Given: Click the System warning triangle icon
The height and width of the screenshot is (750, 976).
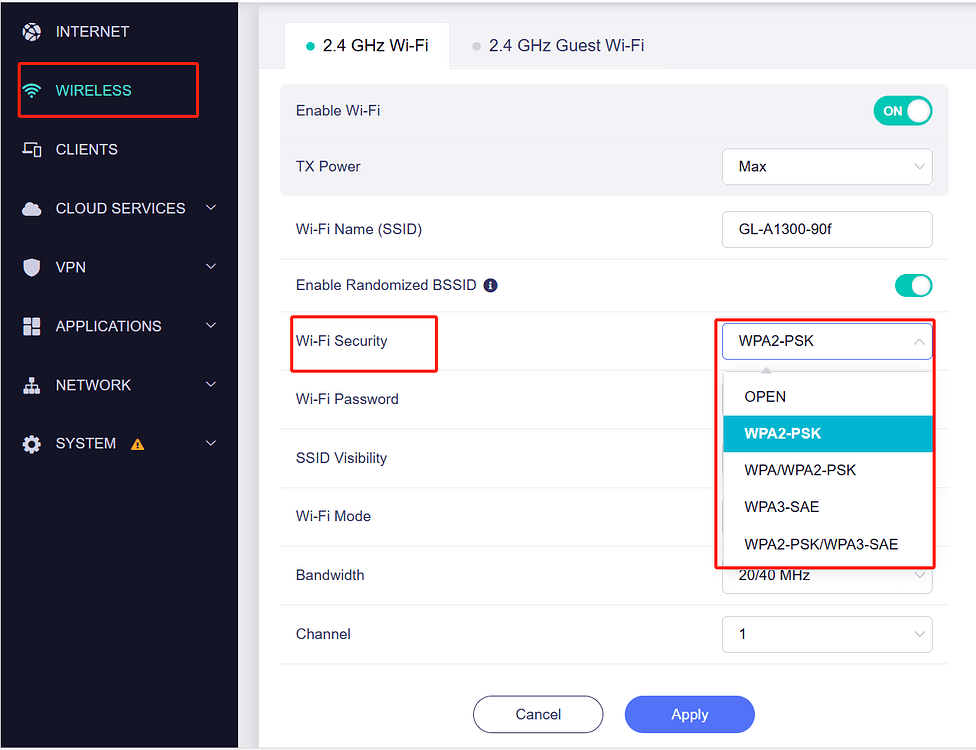Looking at the screenshot, I should pos(138,444).
